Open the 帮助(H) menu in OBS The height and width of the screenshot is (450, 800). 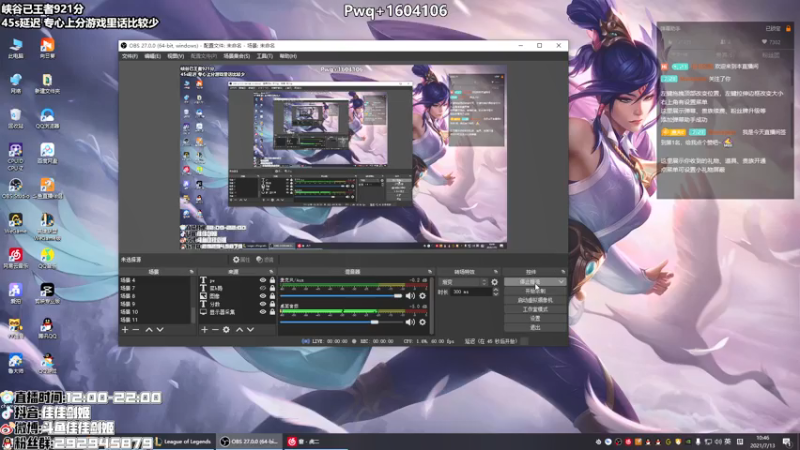coord(288,56)
